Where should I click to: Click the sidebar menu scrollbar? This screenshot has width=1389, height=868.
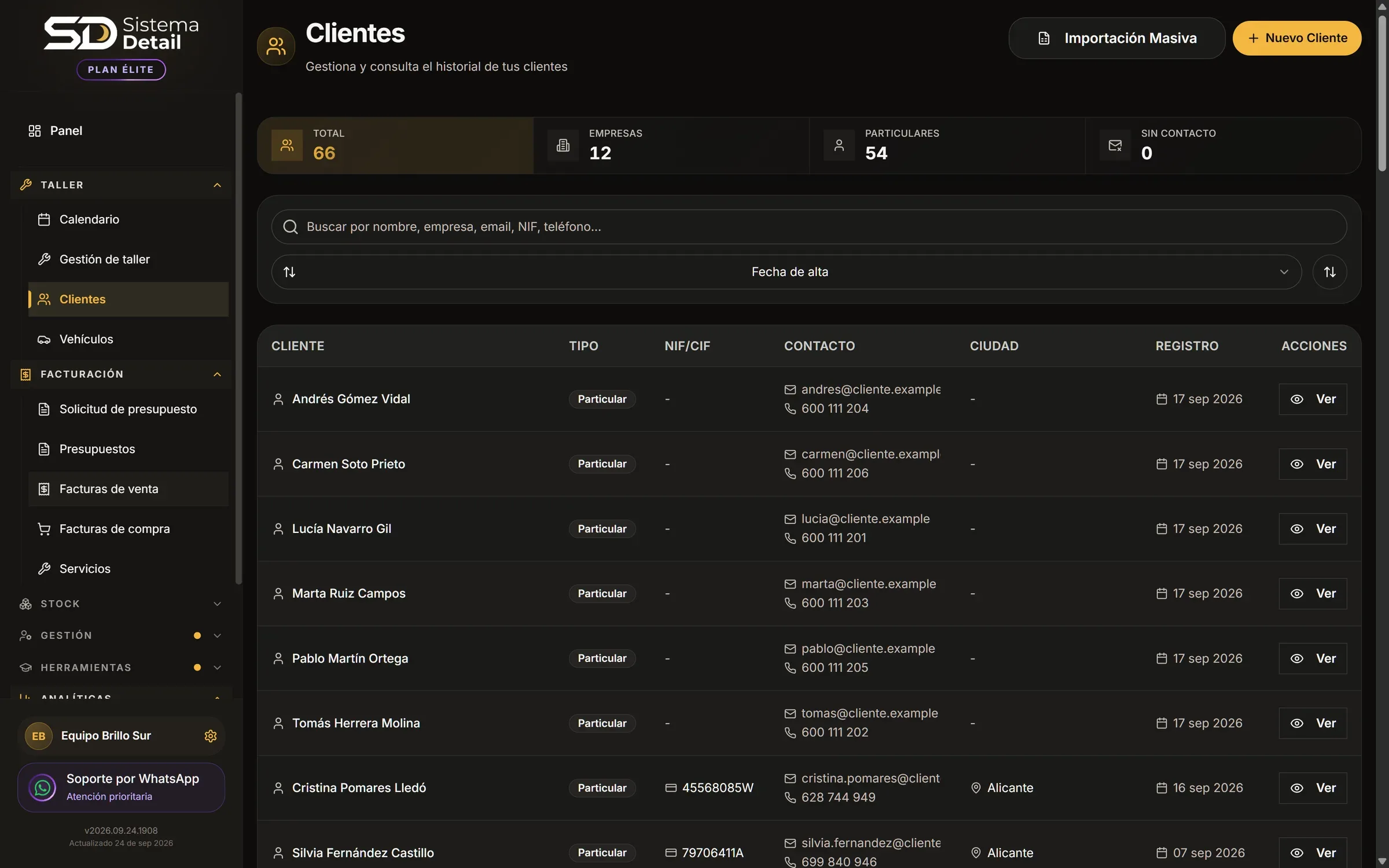pyautogui.click(x=238, y=339)
